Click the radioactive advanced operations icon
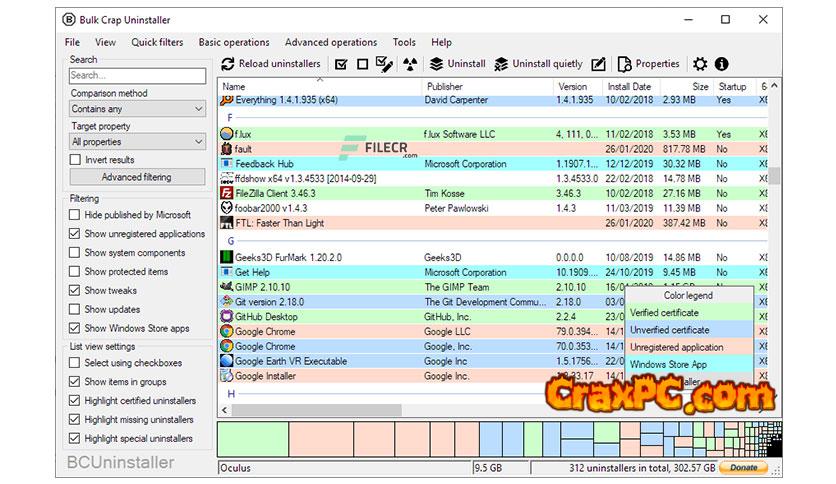836x484 pixels. [409, 64]
